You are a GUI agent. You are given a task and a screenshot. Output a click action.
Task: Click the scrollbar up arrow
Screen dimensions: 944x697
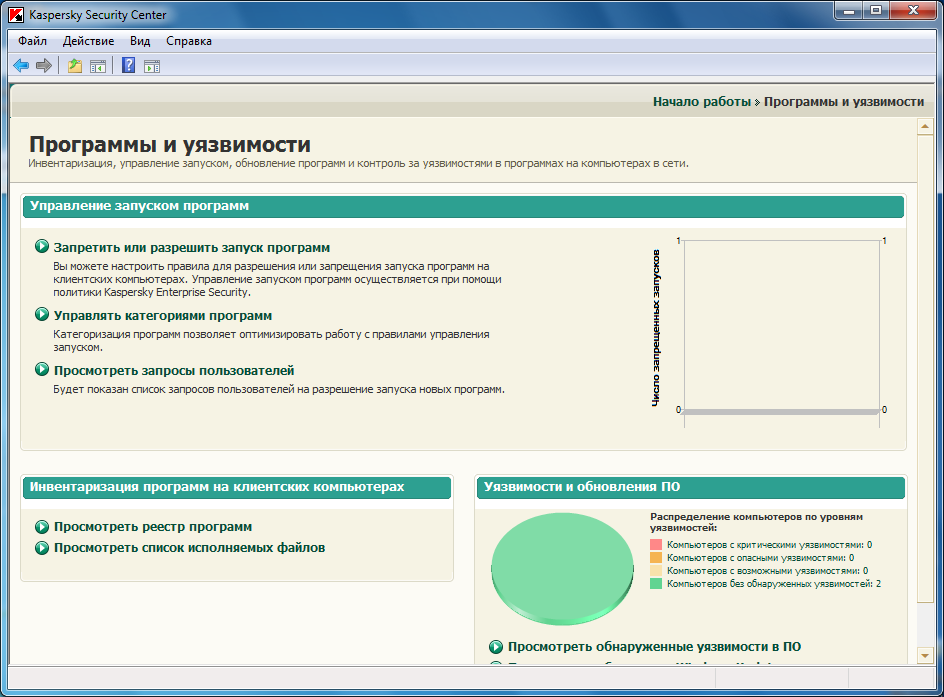924,127
